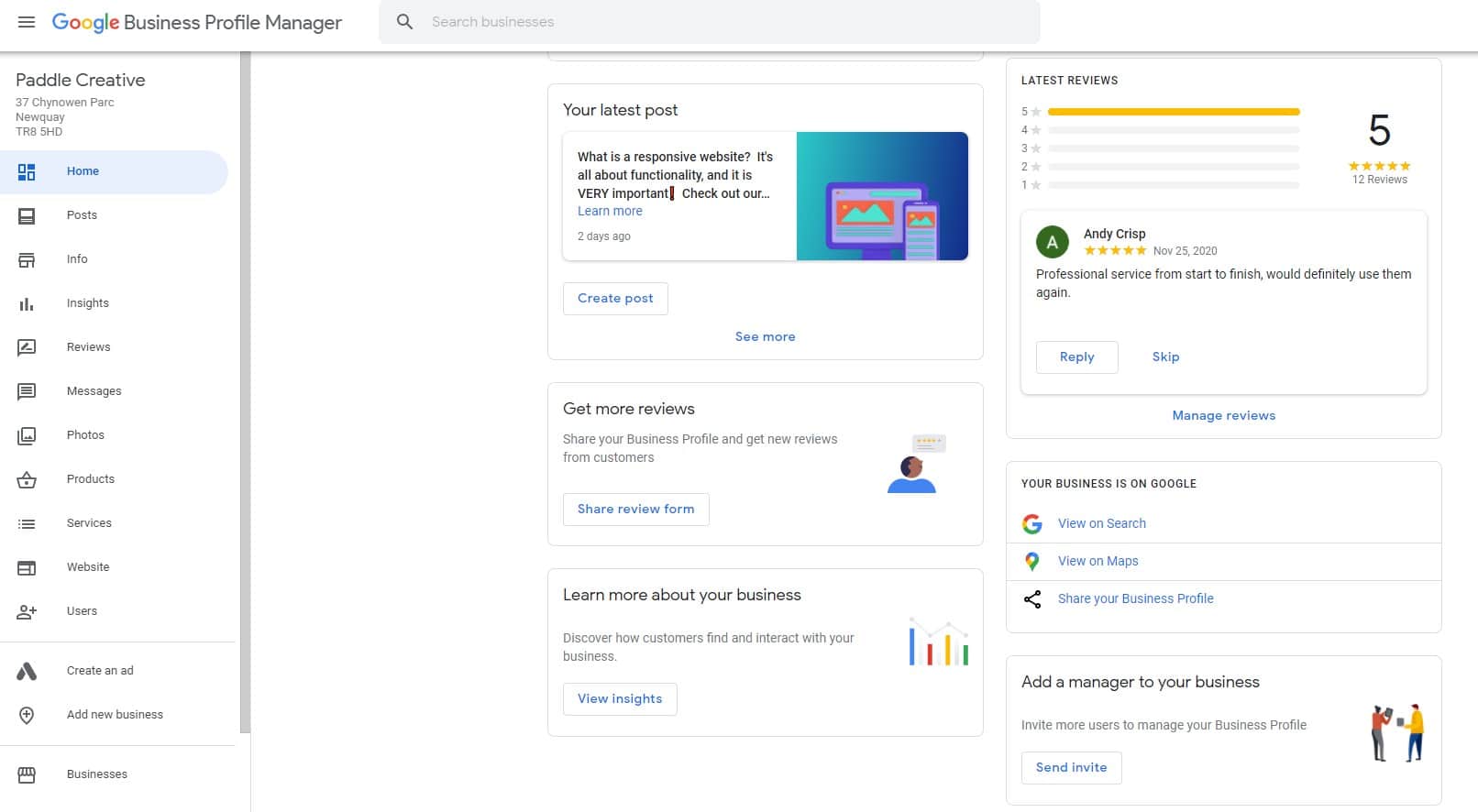This screenshot has width=1478, height=812.
Task: Click the Search businesses input field
Action: [x=710, y=22]
